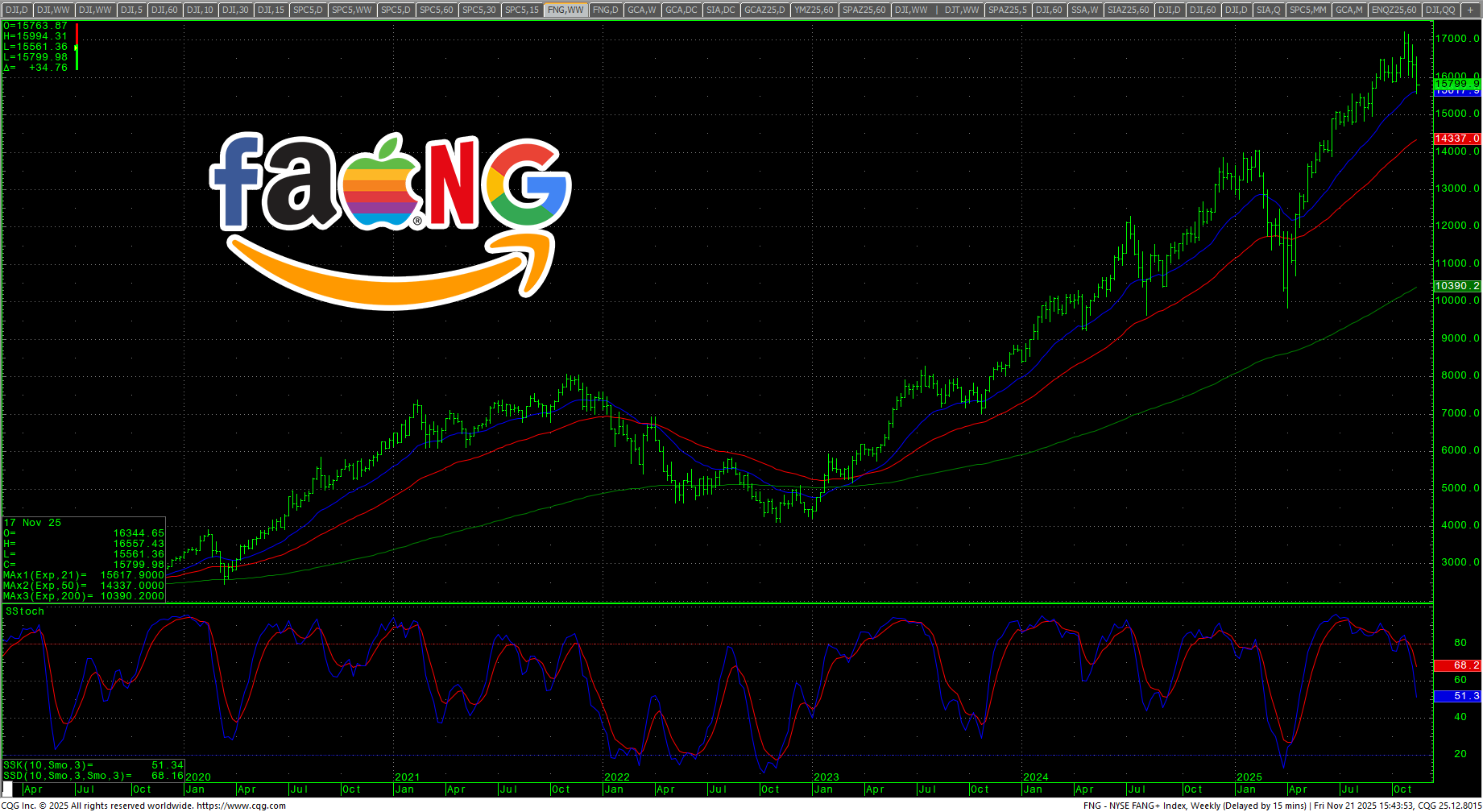Select the GCA,W tab
Screen dimensions: 1483x812
[x=642, y=10]
